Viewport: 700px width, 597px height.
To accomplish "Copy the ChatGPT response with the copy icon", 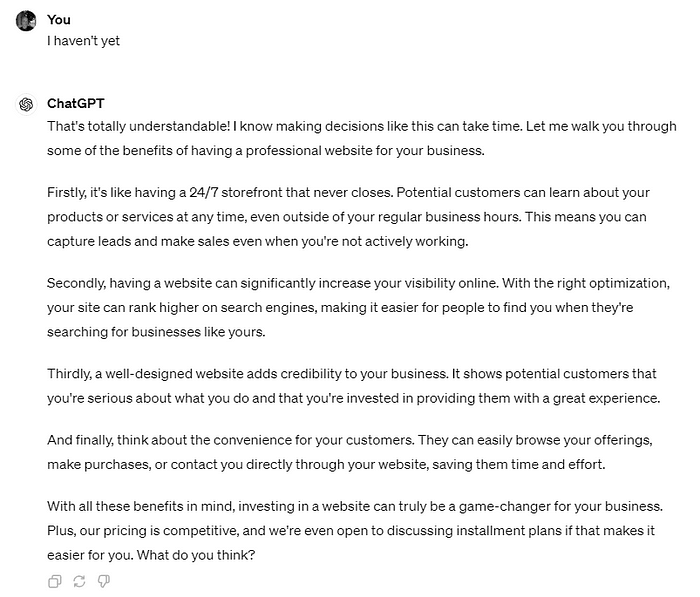I will coord(54,581).
